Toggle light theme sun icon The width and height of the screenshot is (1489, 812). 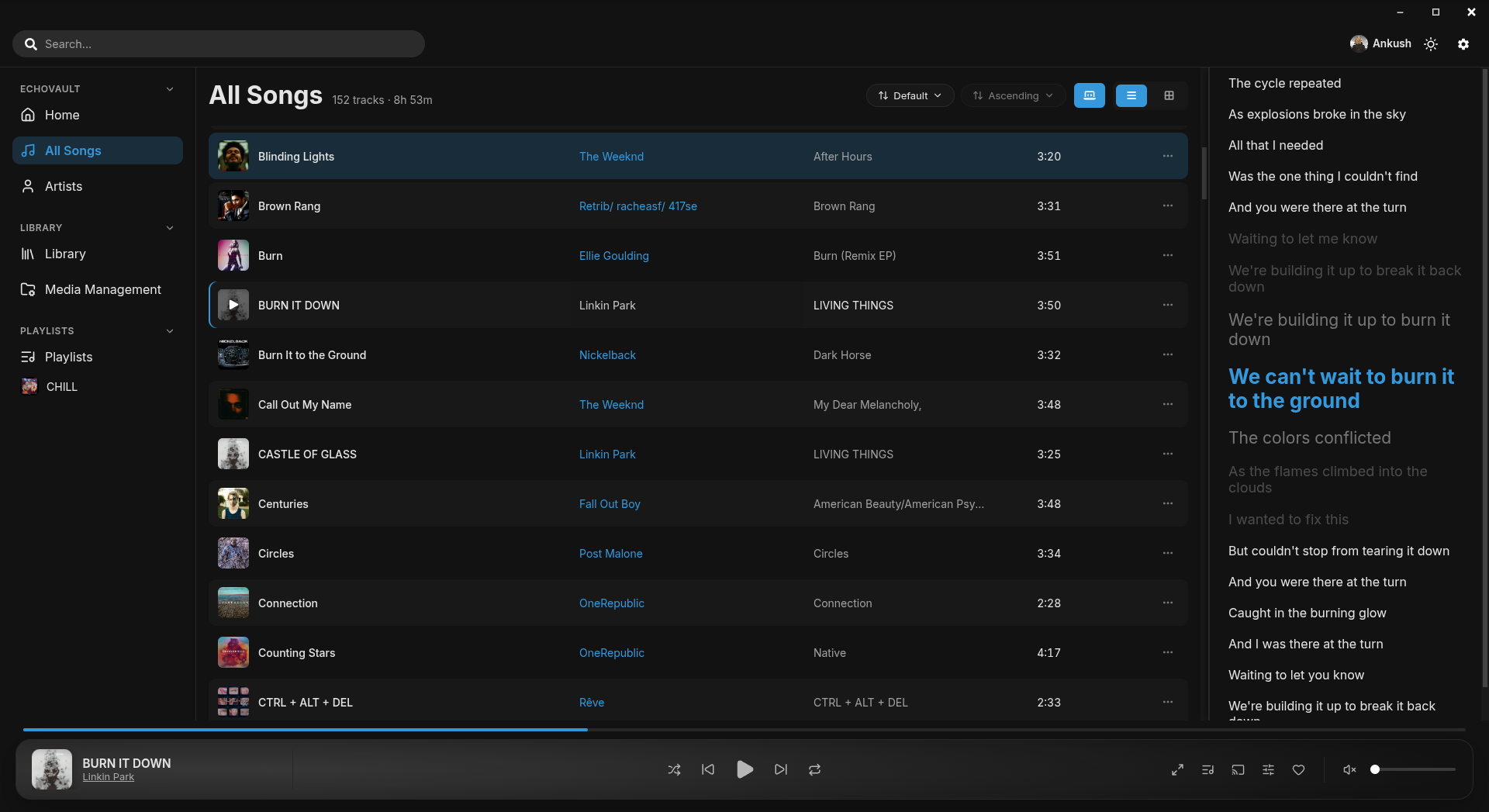tap(1431, 44)
